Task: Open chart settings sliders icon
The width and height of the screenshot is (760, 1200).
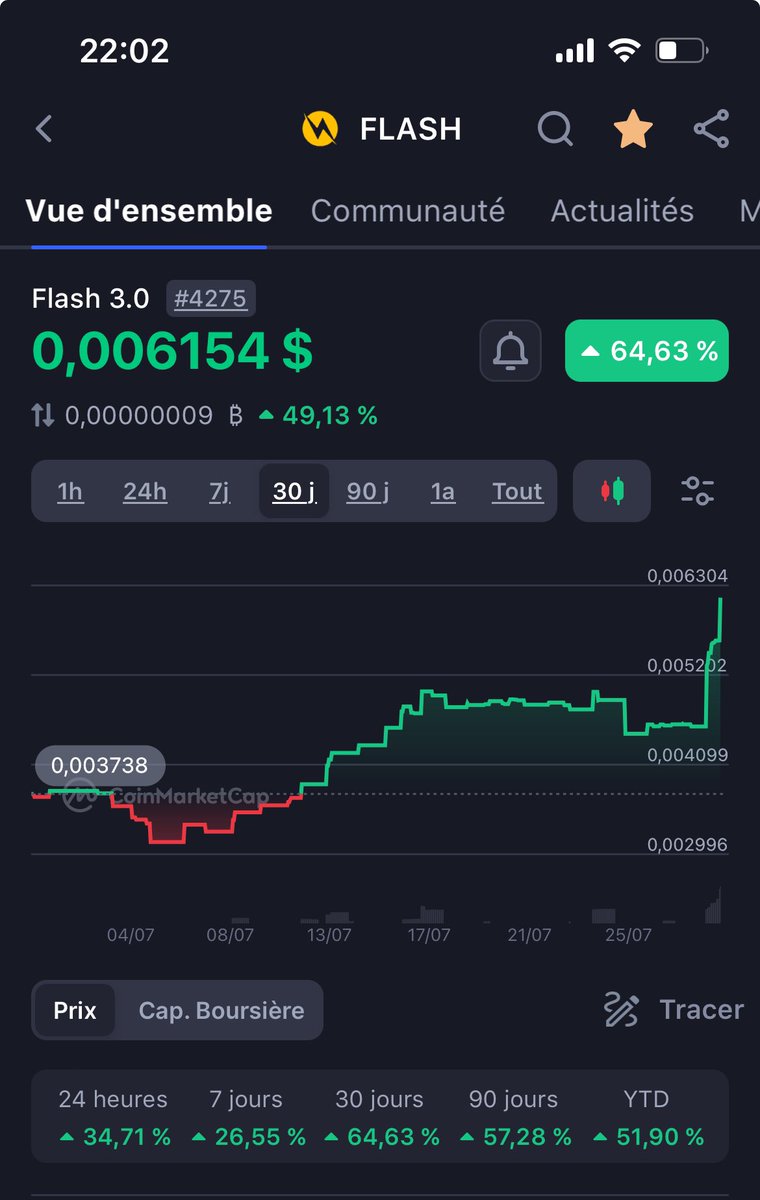Action: pos(697,491)
